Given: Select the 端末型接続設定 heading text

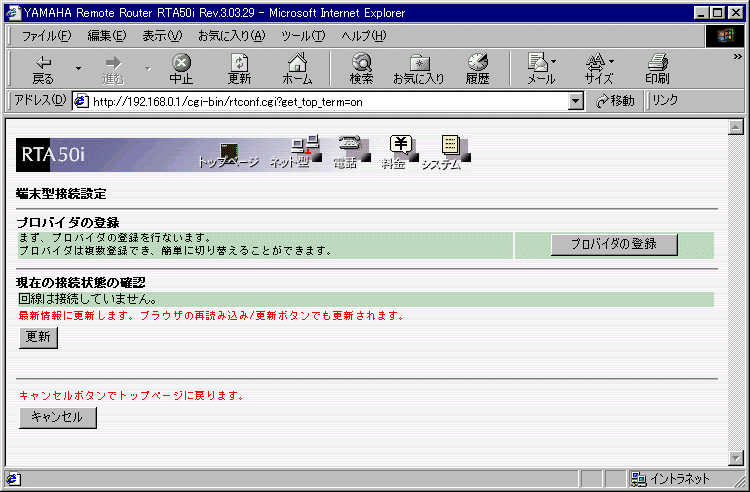Looking at the screenshot, I should point(61,194).
